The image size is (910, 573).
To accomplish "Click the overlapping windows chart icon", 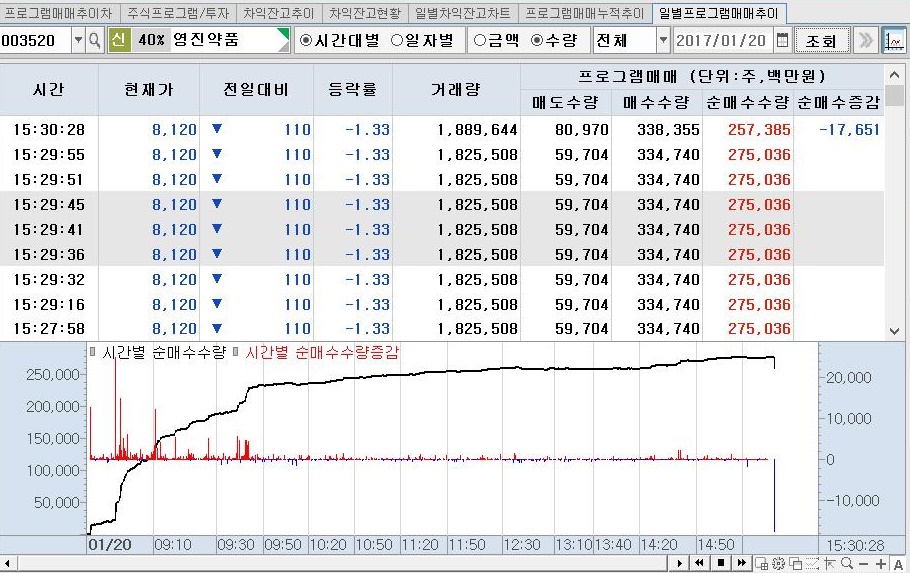I will (796, 563).
